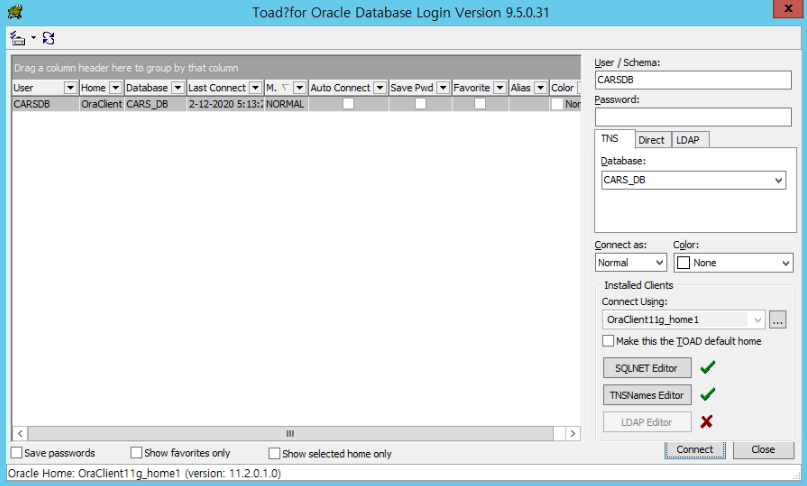This screenshot has width=807, height=486.
Task: Open the User column filter dropdown
Action: pyautogui.click(x=71, y=88)
